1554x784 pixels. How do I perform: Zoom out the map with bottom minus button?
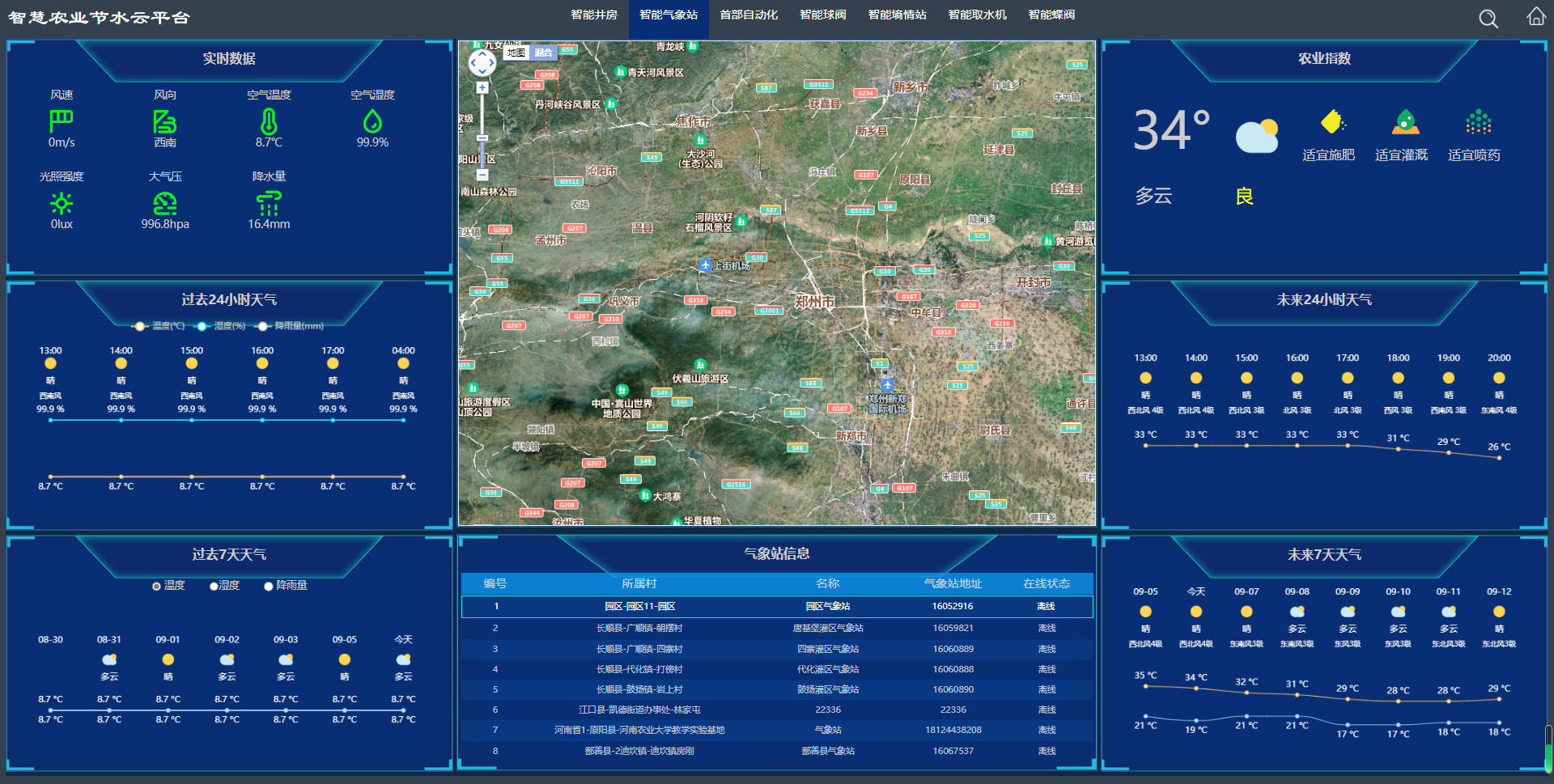click(482, 175)
